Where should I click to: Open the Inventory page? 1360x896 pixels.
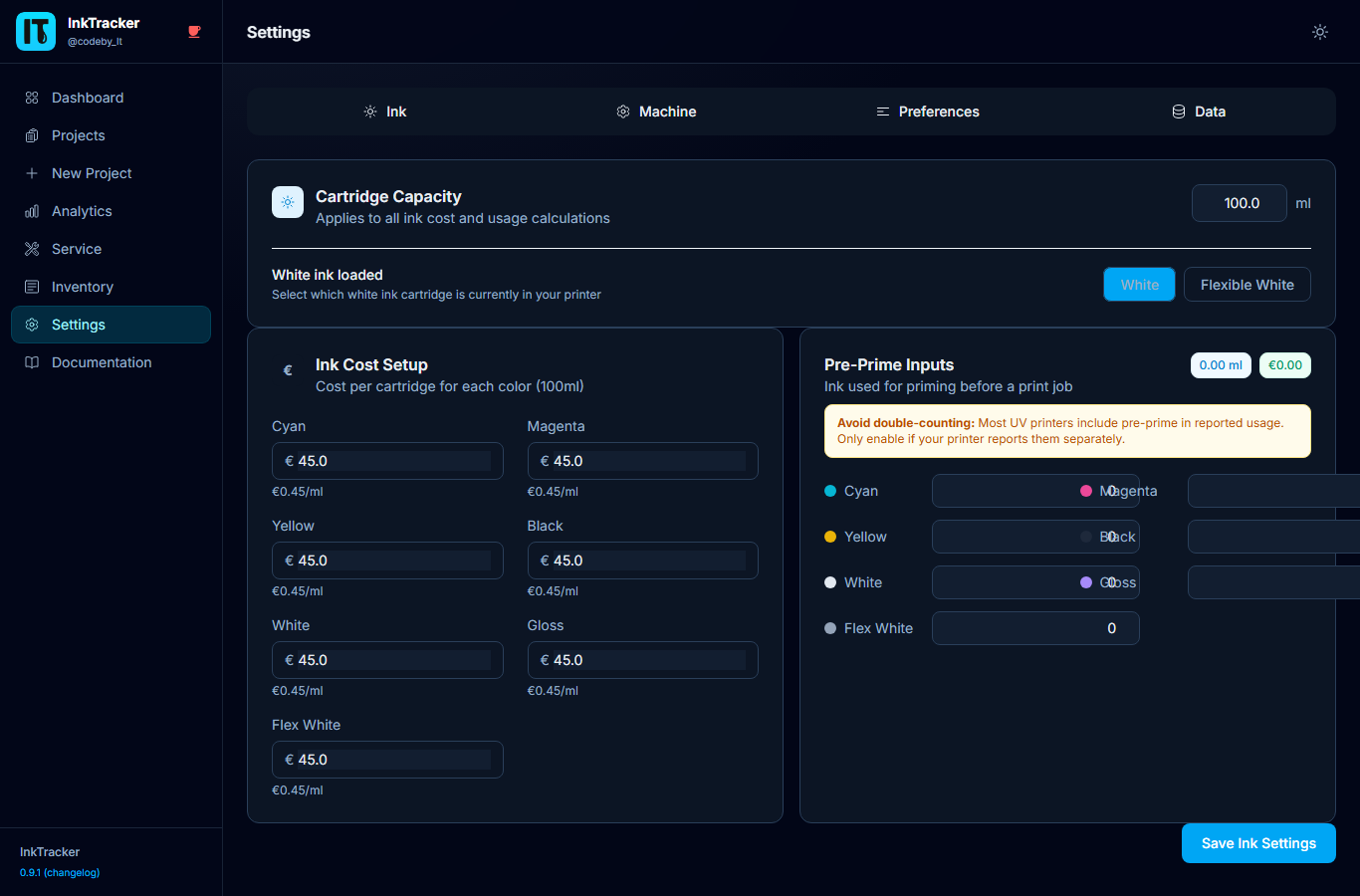(x=111, y=287)
